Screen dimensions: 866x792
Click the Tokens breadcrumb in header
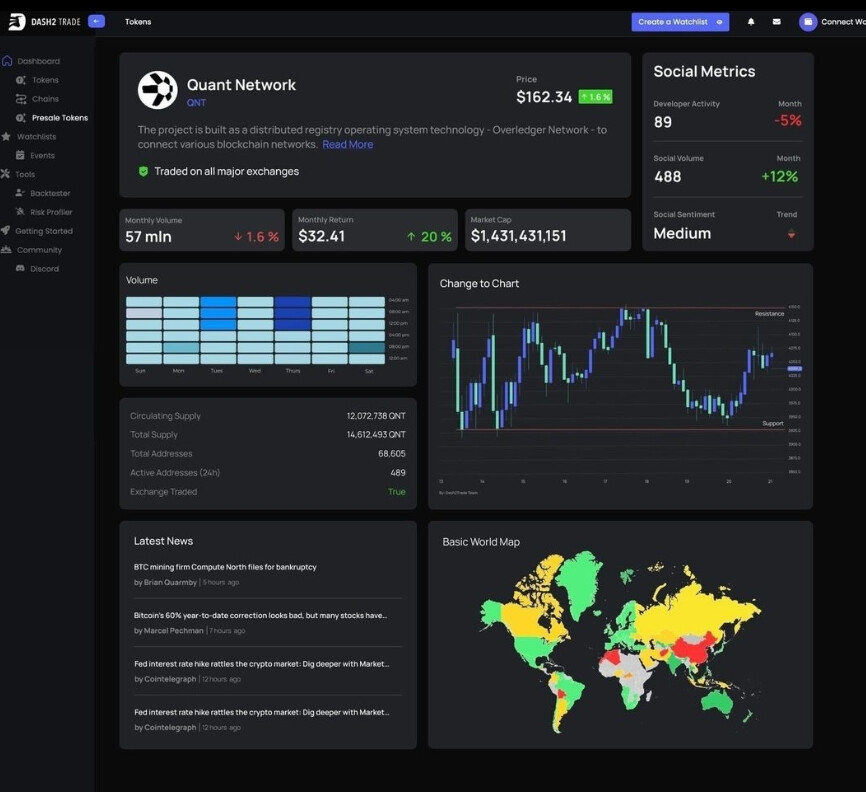pyautogui.click(x=138, y=22)
